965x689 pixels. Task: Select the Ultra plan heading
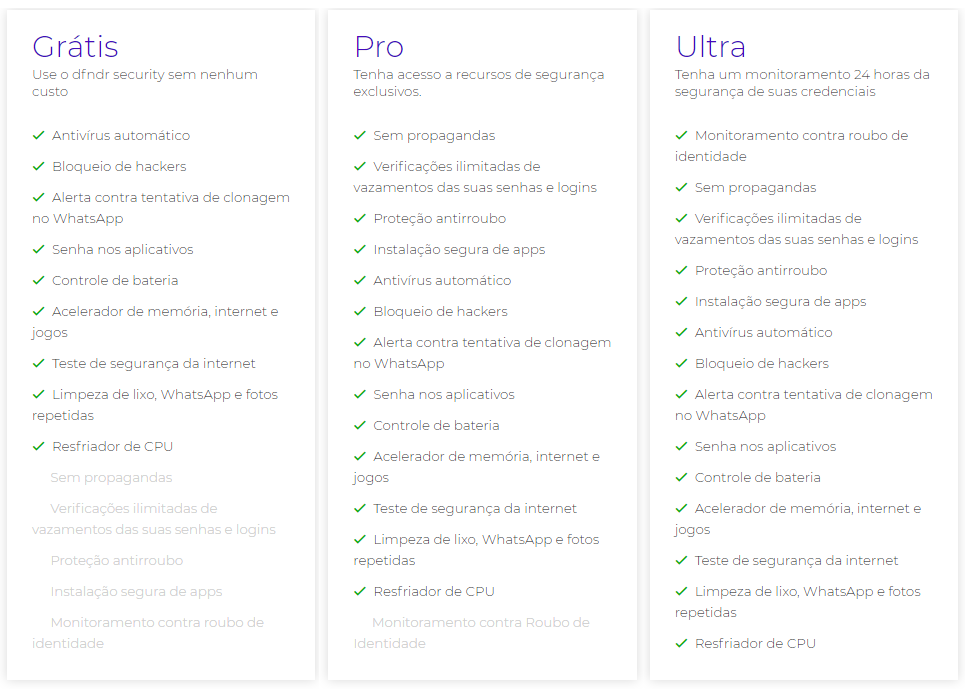point(711,46)
